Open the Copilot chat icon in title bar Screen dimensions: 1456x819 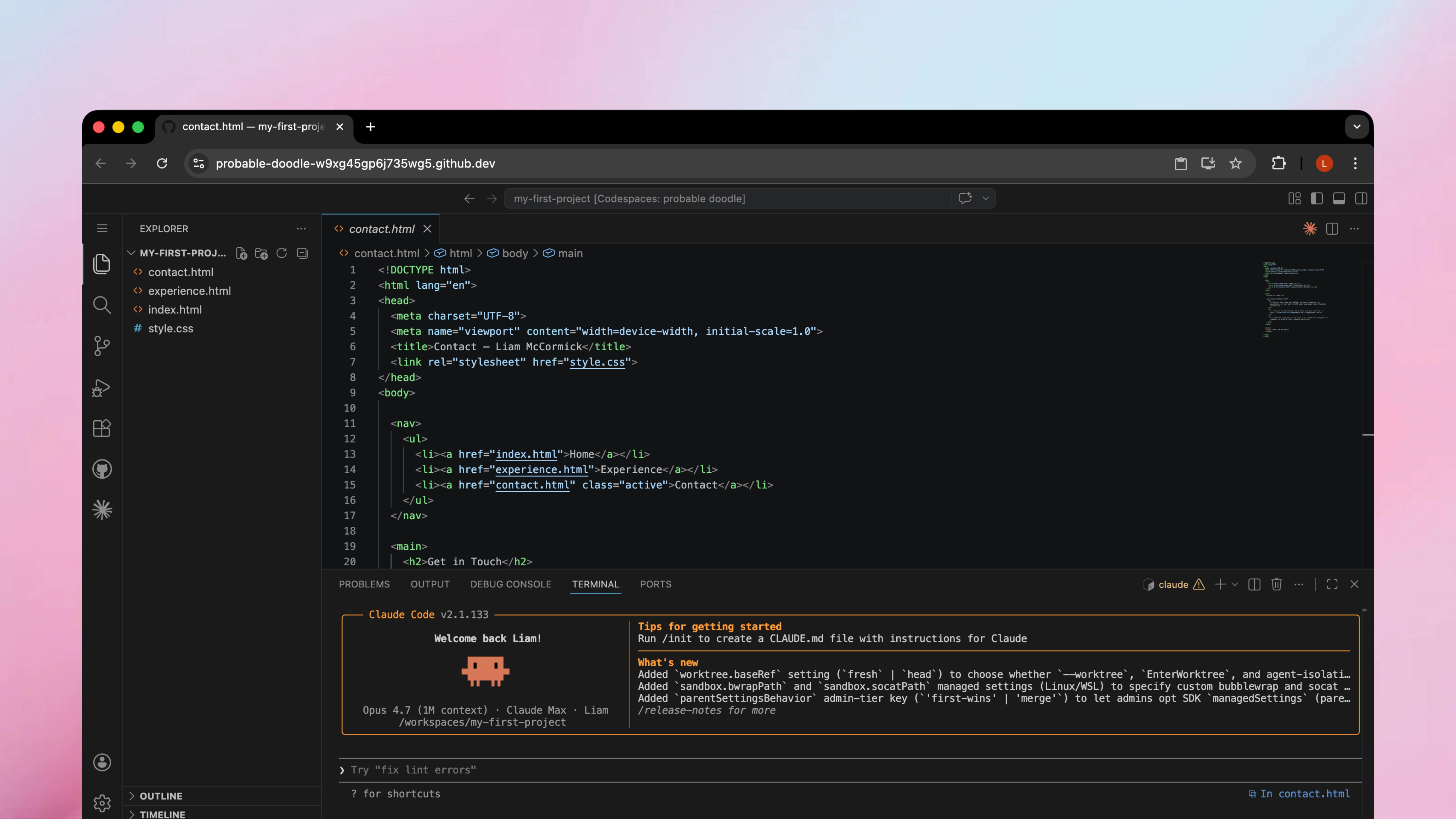click(x=965, y=198)
